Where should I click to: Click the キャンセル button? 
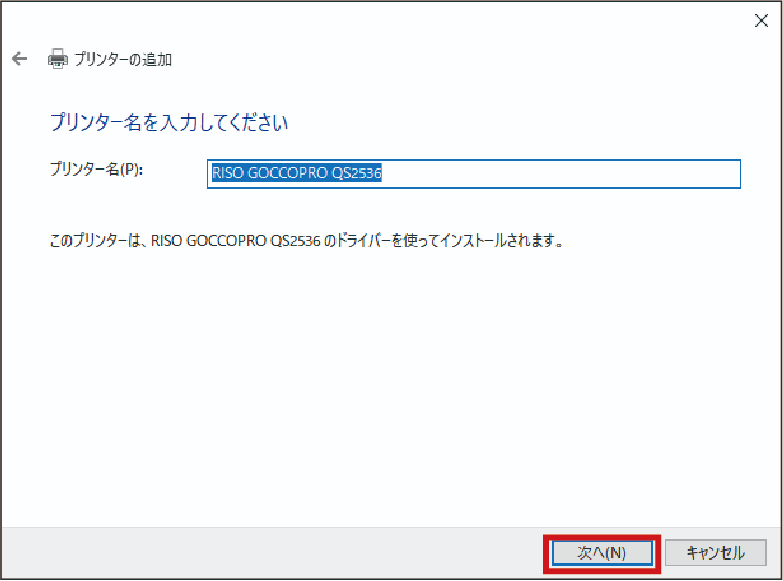pyautogui.click(x=716, y=553)
